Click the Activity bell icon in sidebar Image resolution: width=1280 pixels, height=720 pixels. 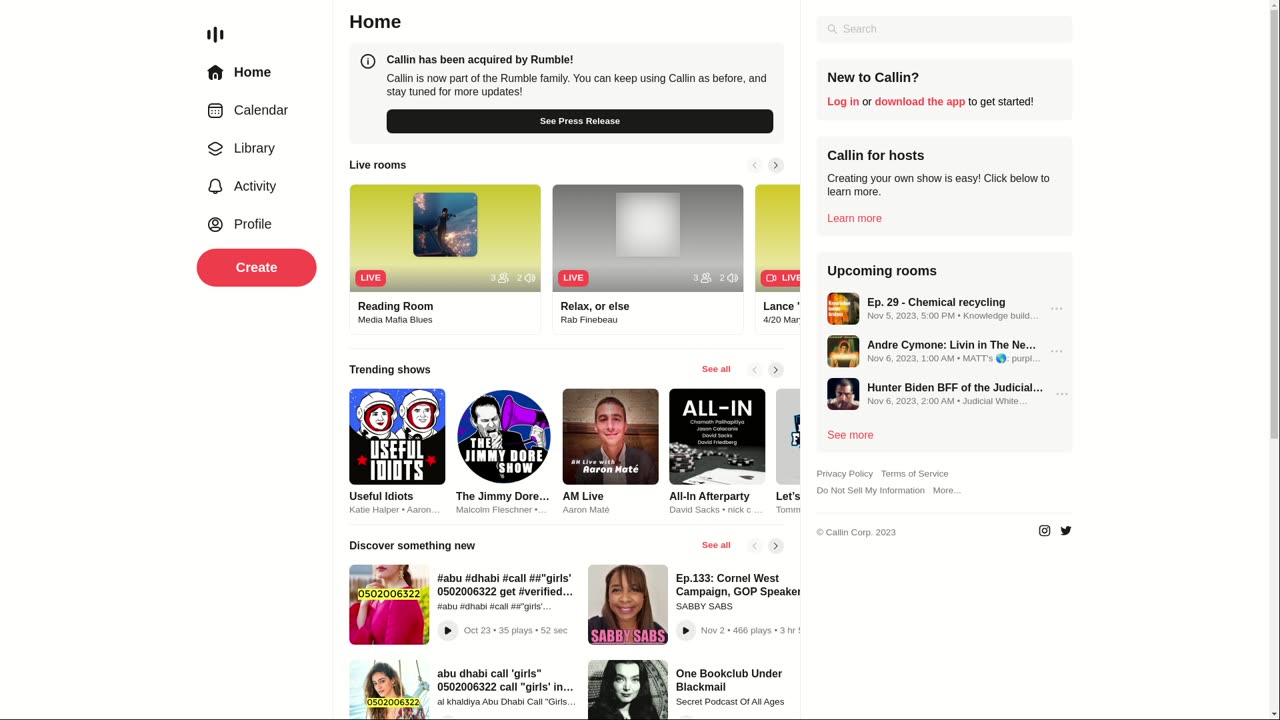tap(215, 186)
